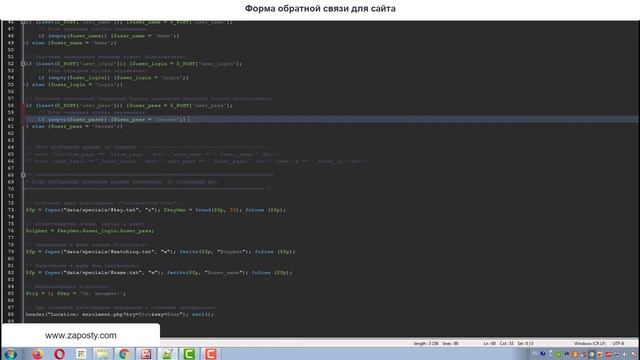This screenshot has width=640, height=360.
Task: Click the 'Col : 53' status bar field
Action: (x=507, y=344)
